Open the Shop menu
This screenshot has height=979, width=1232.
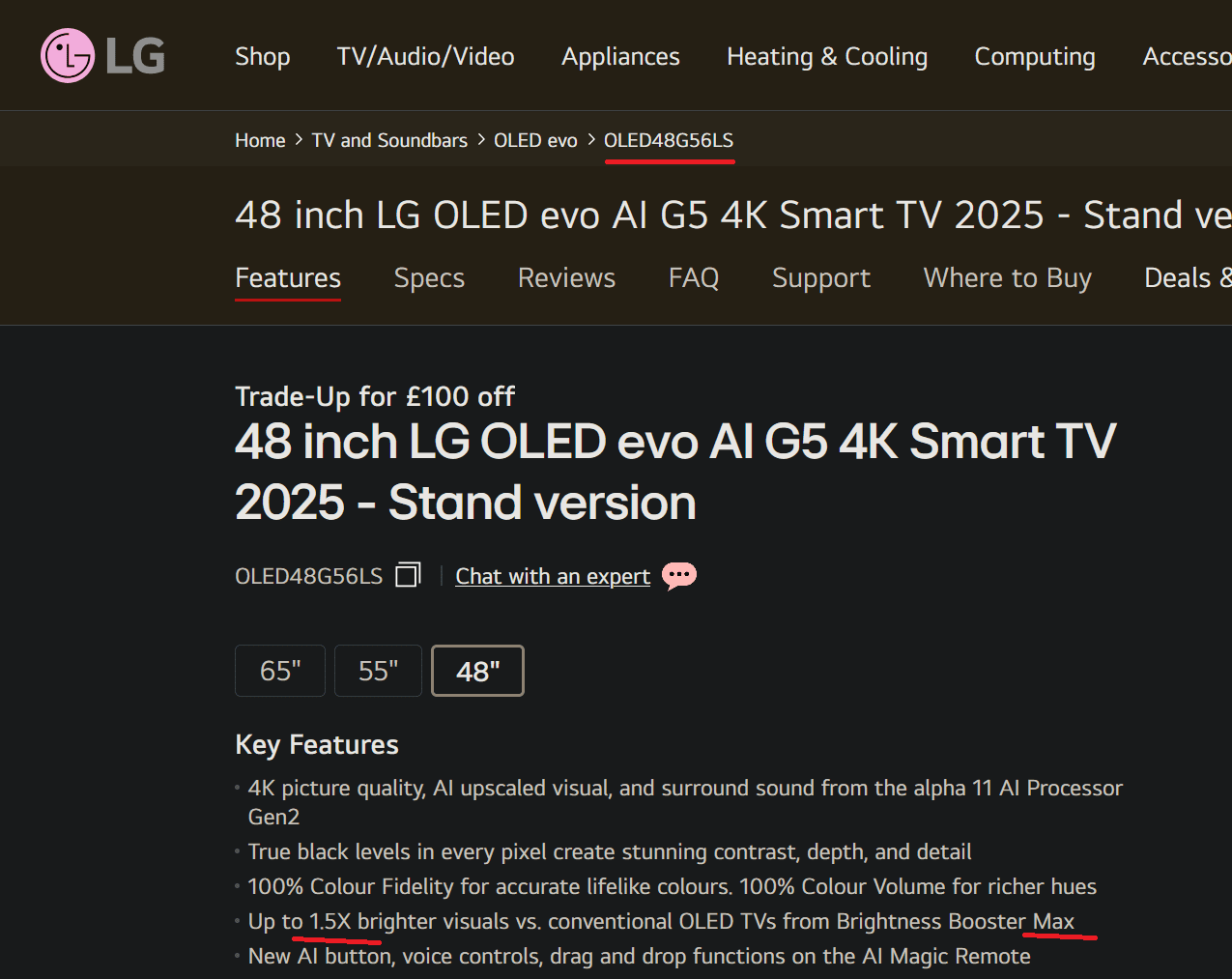click(263, 56)
